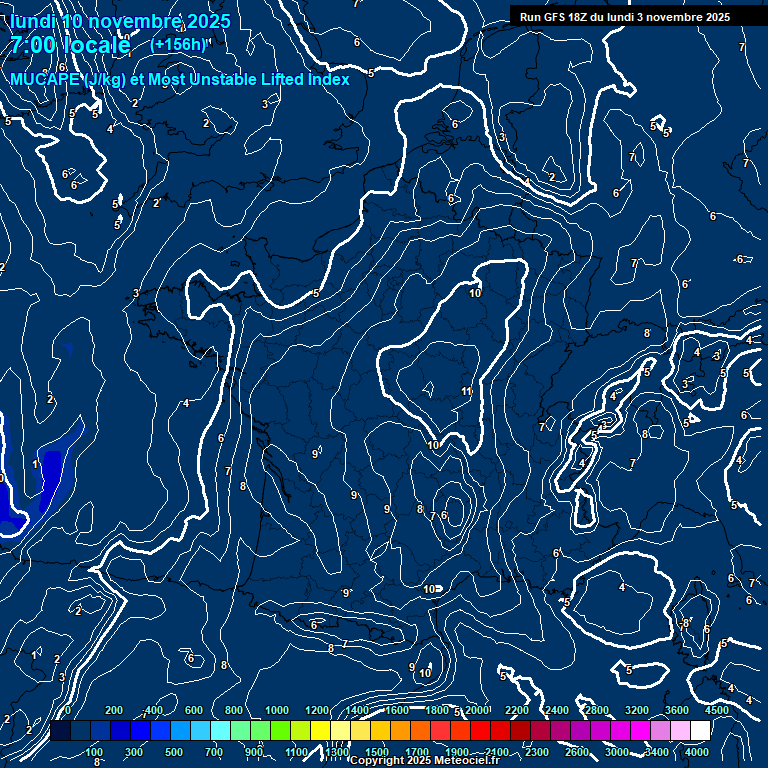This screenshot has width=768, height=768.
Task: Click the legend value '1800'
Action: (437, 710)
